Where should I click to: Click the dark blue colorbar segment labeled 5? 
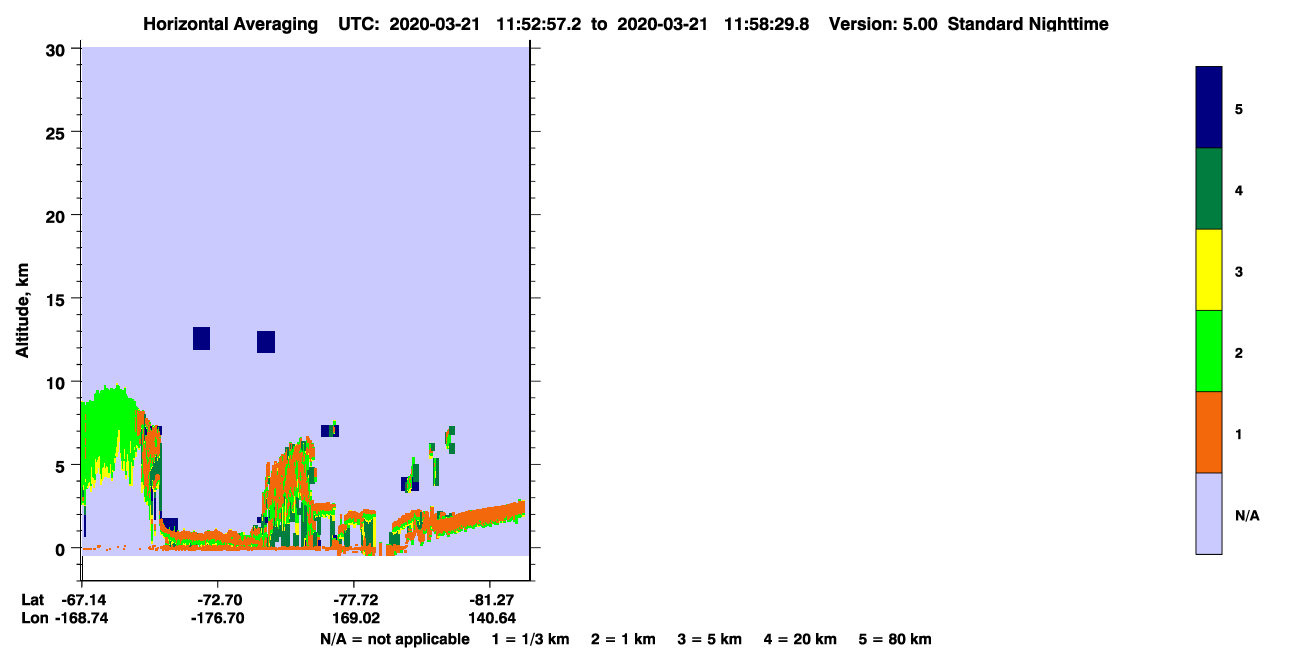click(1209, 108)
